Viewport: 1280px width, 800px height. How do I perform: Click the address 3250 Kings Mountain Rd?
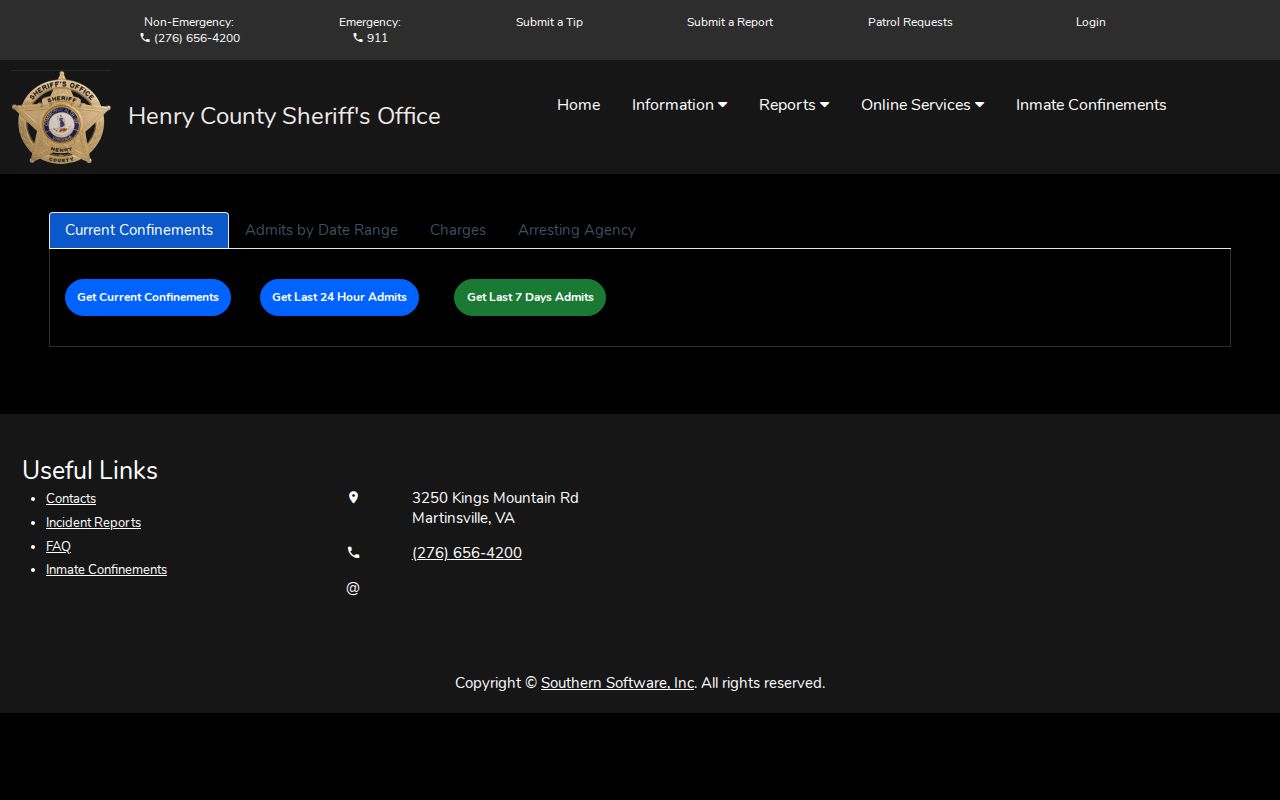(495, 498)
